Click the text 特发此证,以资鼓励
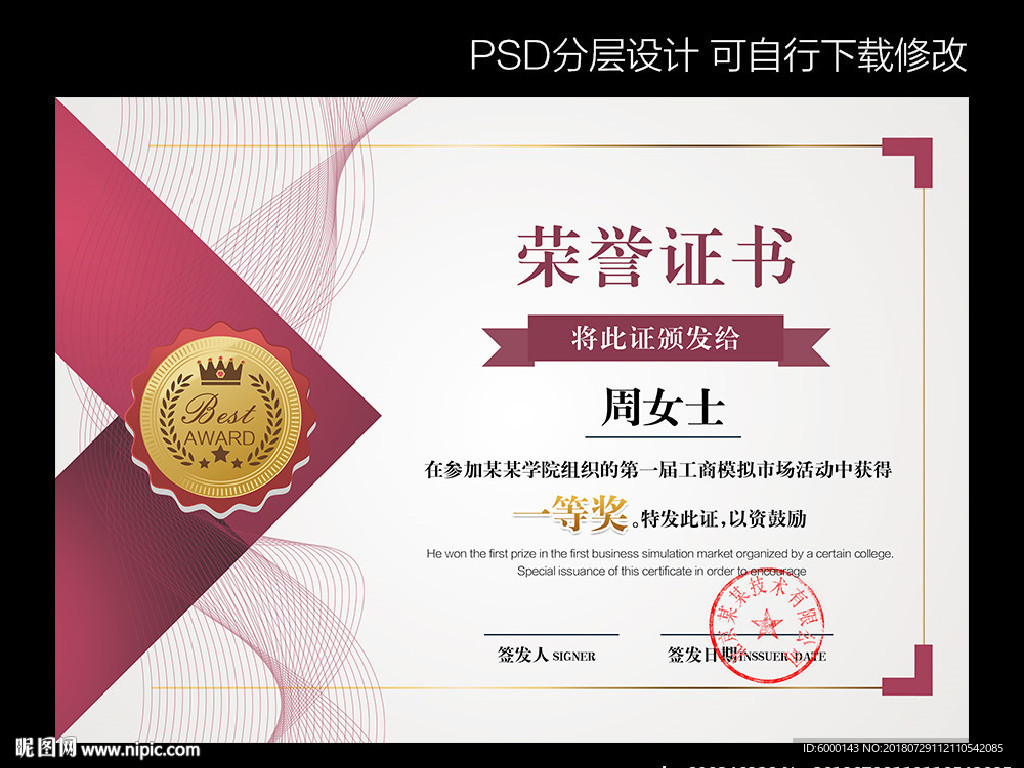Screen dimensions: 1024x768 724,519
